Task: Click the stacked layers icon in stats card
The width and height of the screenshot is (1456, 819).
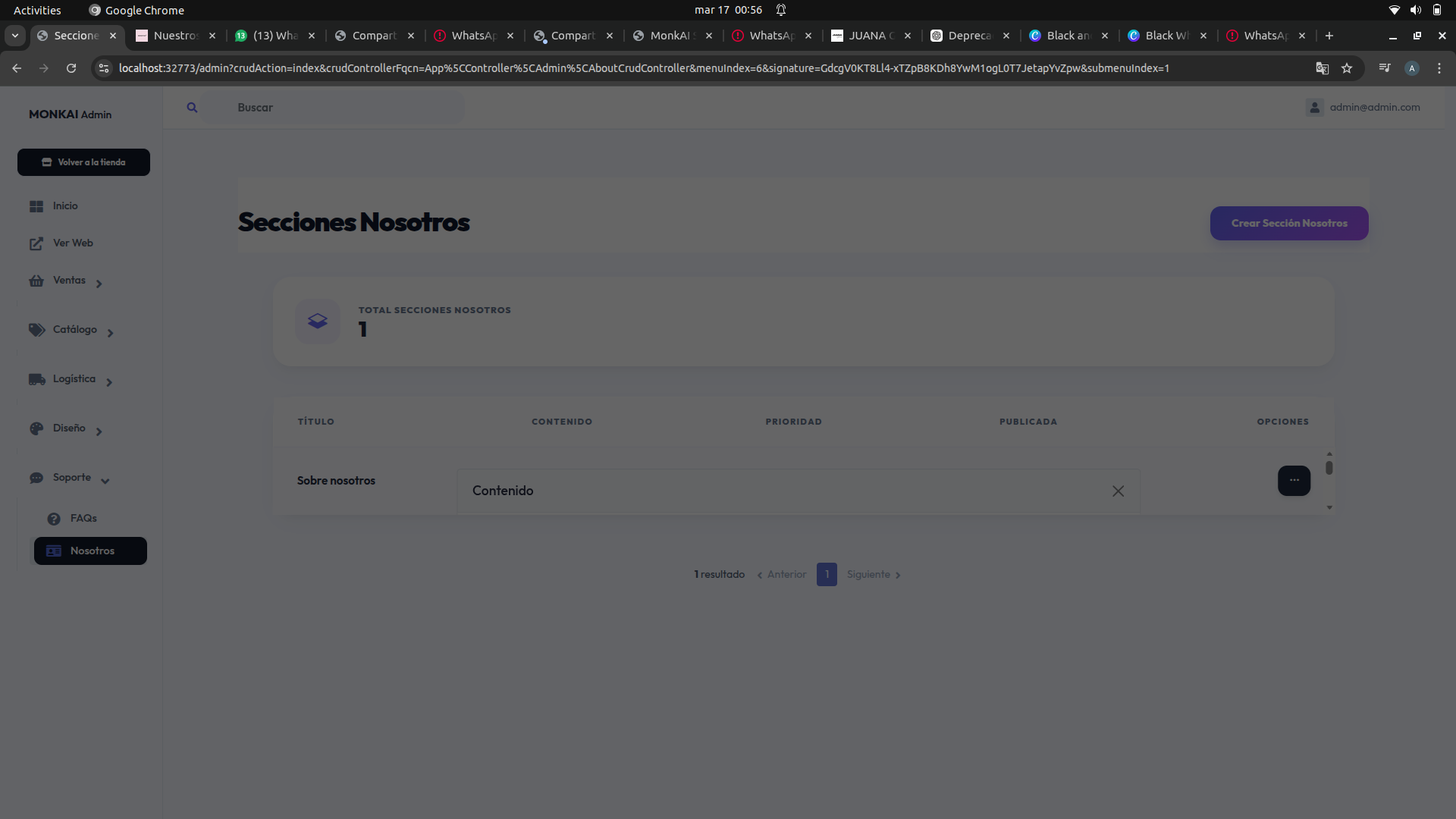Action: 318,322
